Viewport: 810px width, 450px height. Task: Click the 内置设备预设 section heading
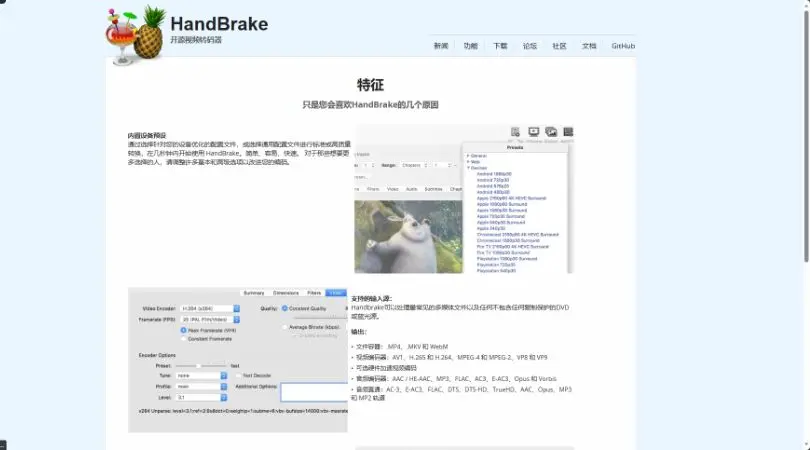147,135
